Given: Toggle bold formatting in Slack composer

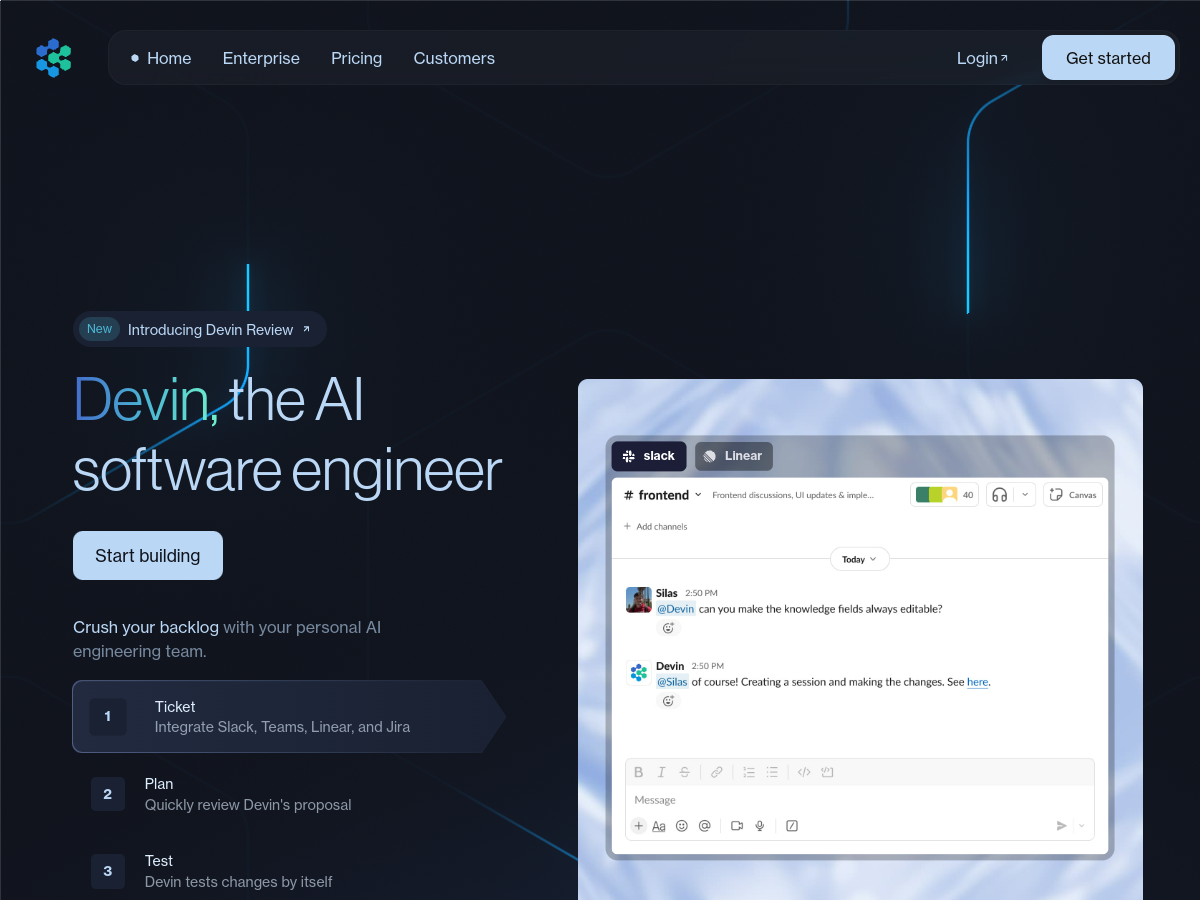Looking at the screenshot, I should 639,772.
